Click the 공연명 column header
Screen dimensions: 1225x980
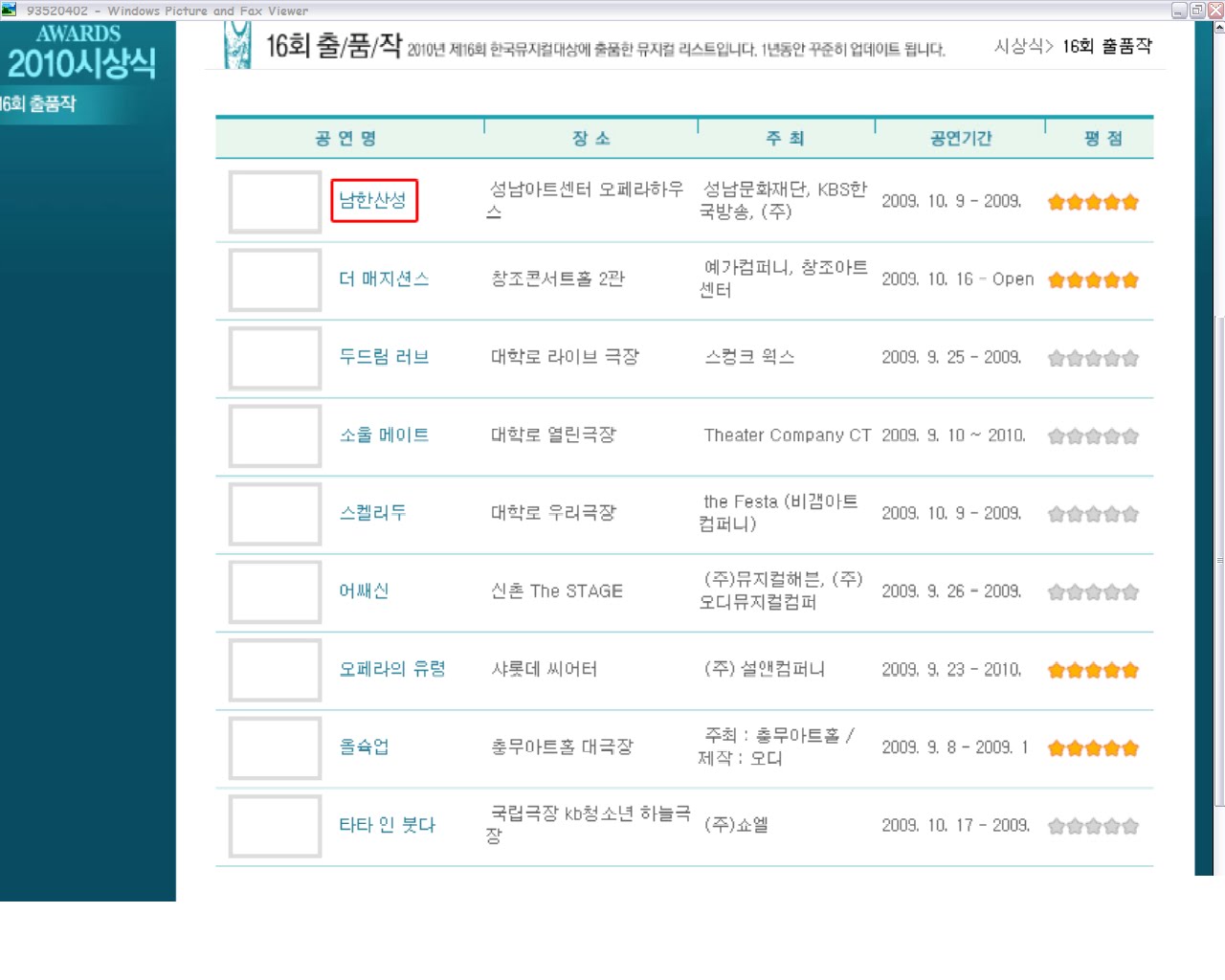pos(346,139)
